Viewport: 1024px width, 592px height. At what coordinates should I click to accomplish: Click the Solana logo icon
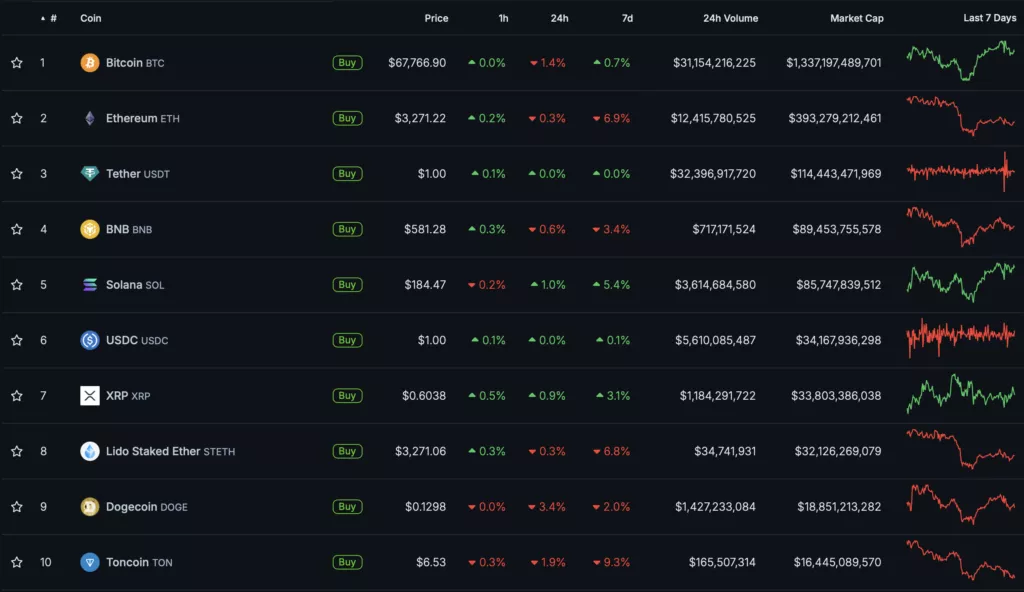[90, 285]
